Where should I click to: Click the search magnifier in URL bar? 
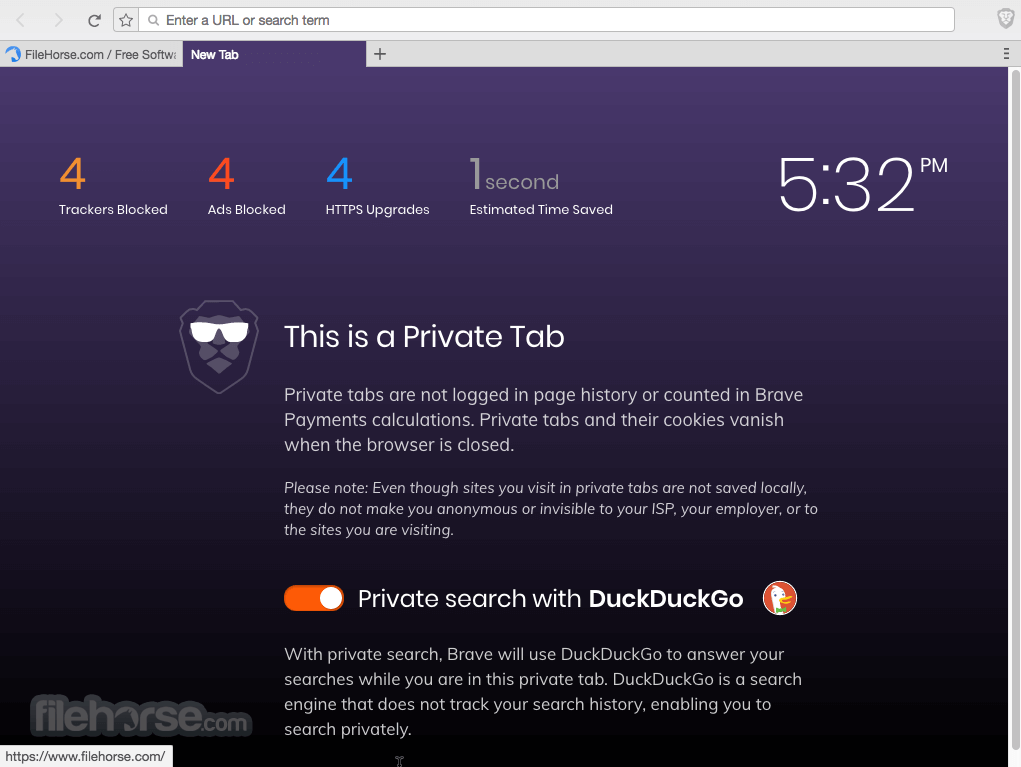coord(153,20)
